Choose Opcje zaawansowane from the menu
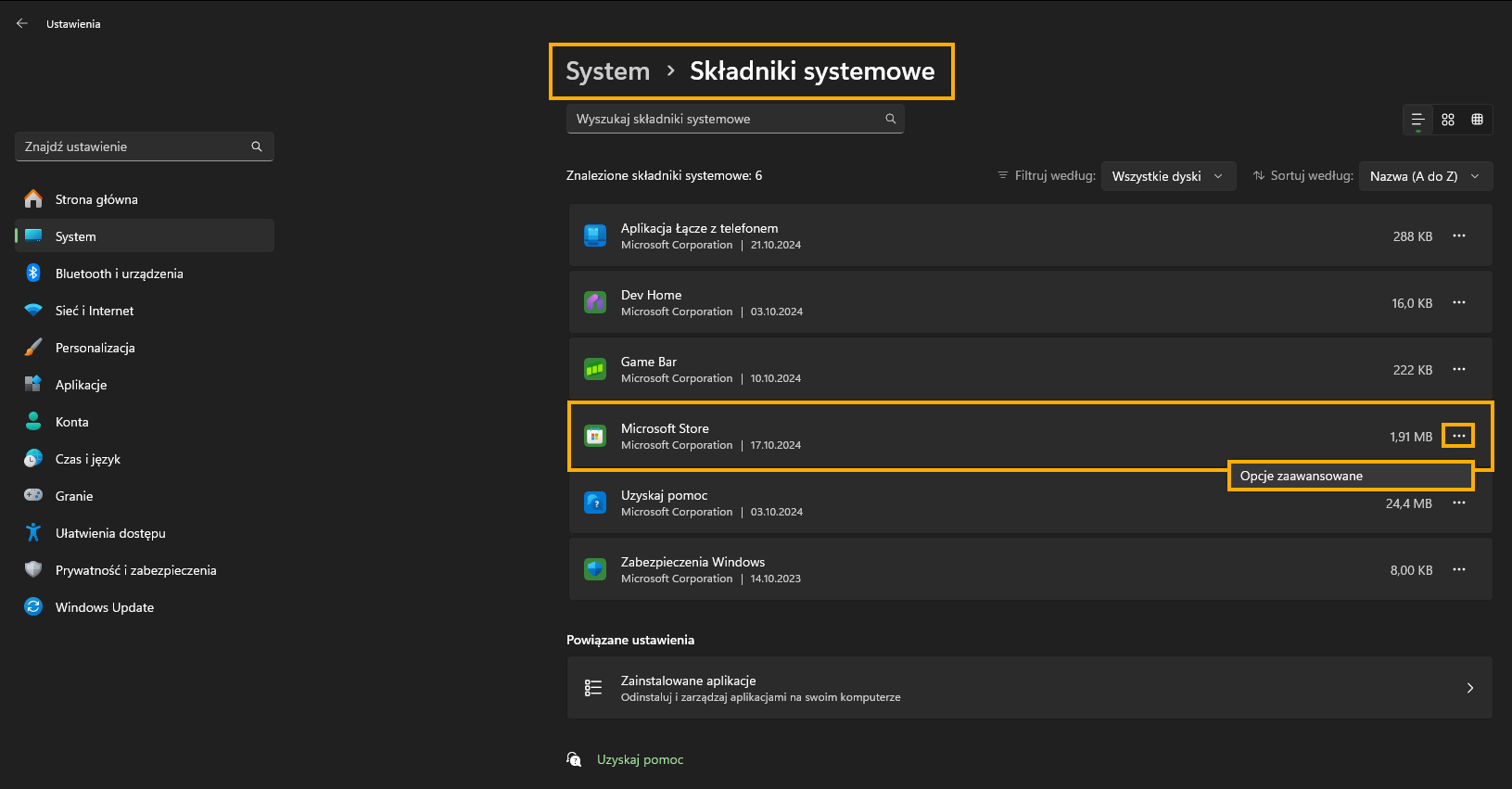 point(1351,476)
